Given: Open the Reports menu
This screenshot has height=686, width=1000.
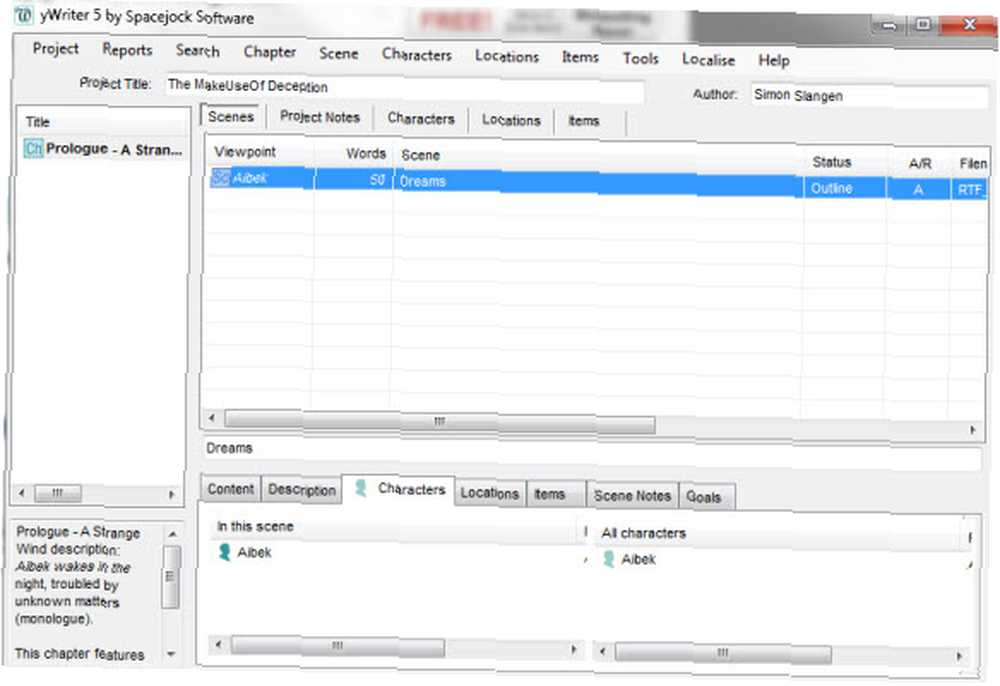Looking at the screenshot, I should point(127,50).
